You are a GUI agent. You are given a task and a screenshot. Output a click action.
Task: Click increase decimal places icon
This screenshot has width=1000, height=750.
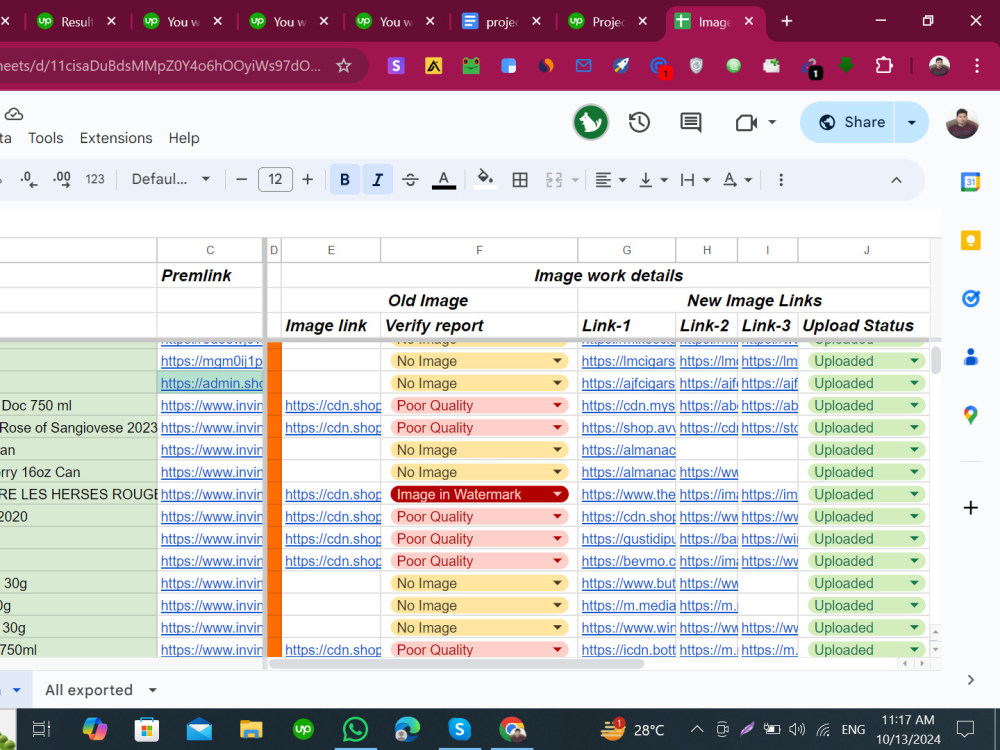click(62, 179)
